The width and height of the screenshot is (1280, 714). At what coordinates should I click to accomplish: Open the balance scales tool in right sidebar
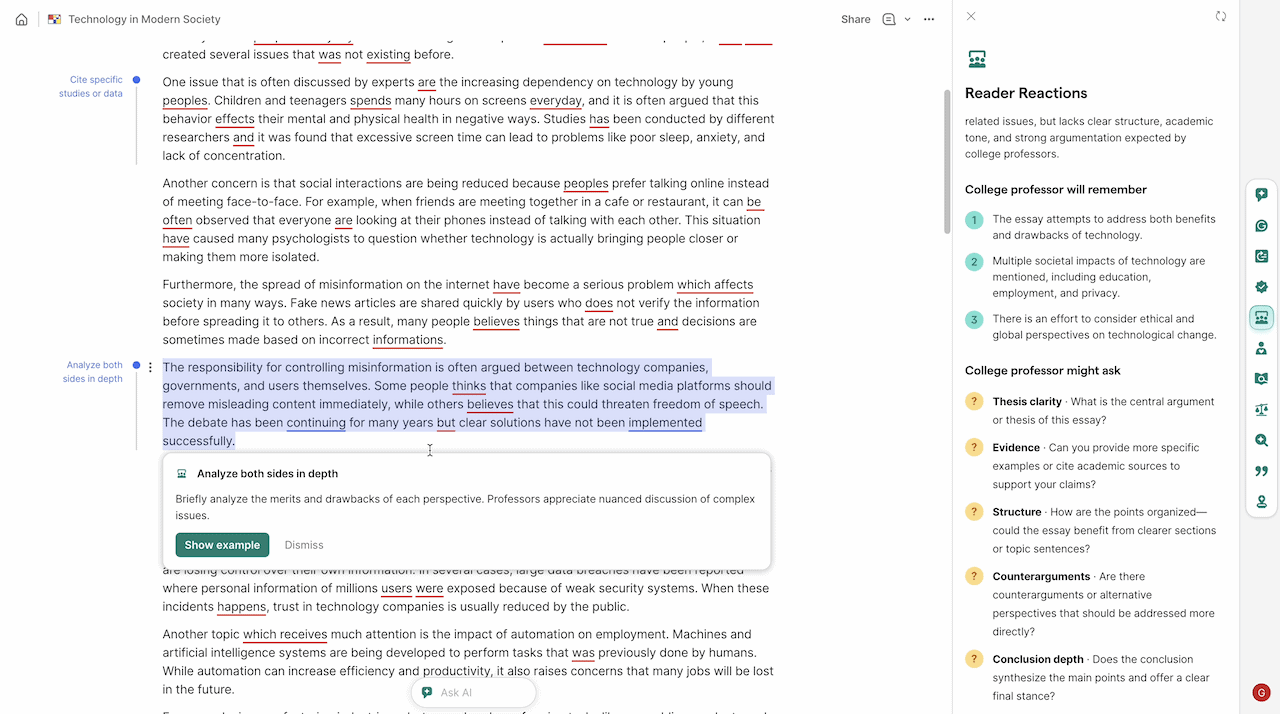1261,409
